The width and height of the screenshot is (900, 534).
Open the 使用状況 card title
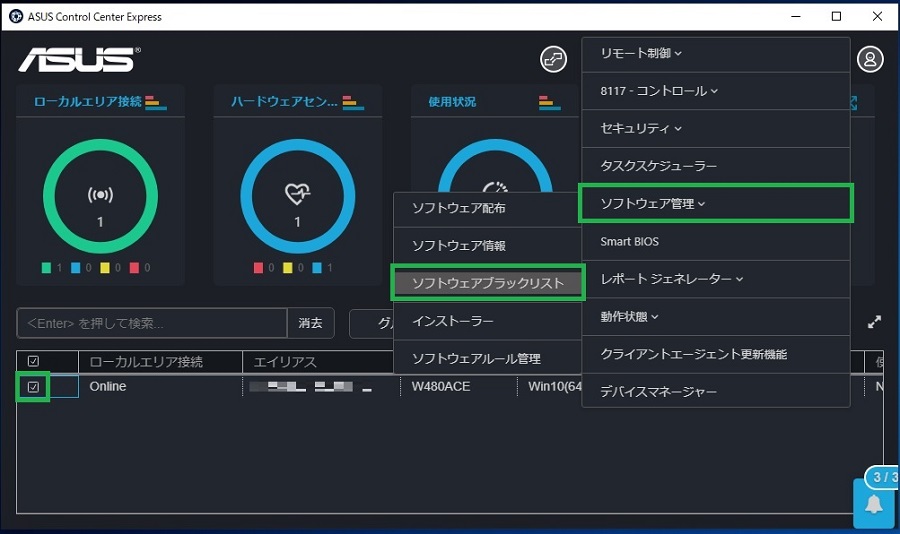click(452, 102)
